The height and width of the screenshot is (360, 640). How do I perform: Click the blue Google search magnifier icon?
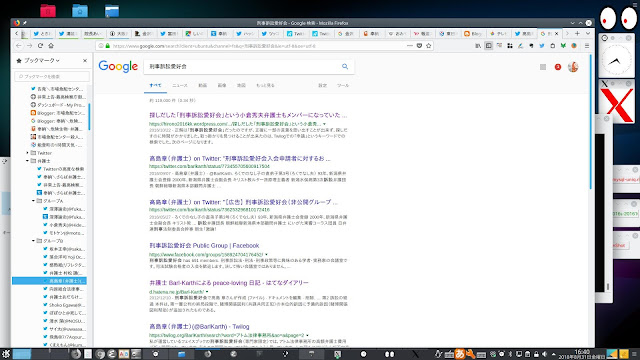coord(345,67)
